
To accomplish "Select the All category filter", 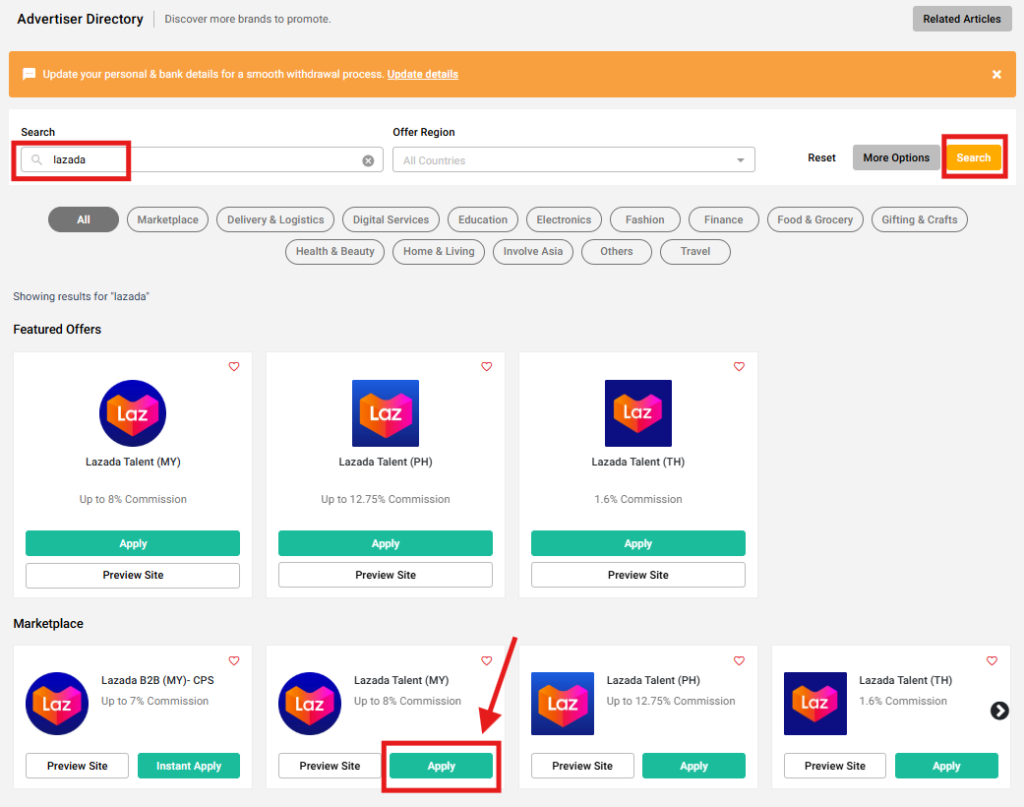I will (83, 220).
